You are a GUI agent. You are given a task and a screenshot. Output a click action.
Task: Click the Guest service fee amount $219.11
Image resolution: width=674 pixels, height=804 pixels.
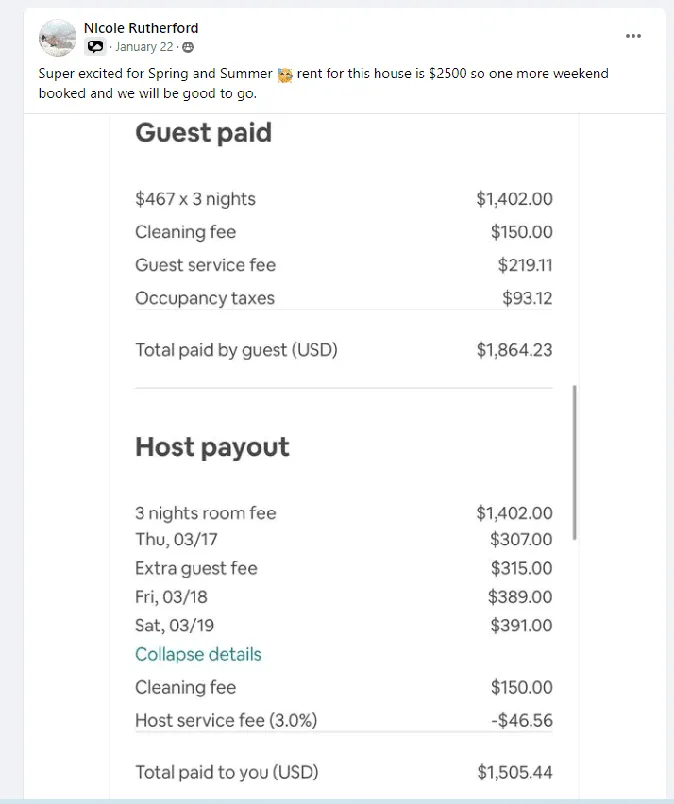coord(524,265)
